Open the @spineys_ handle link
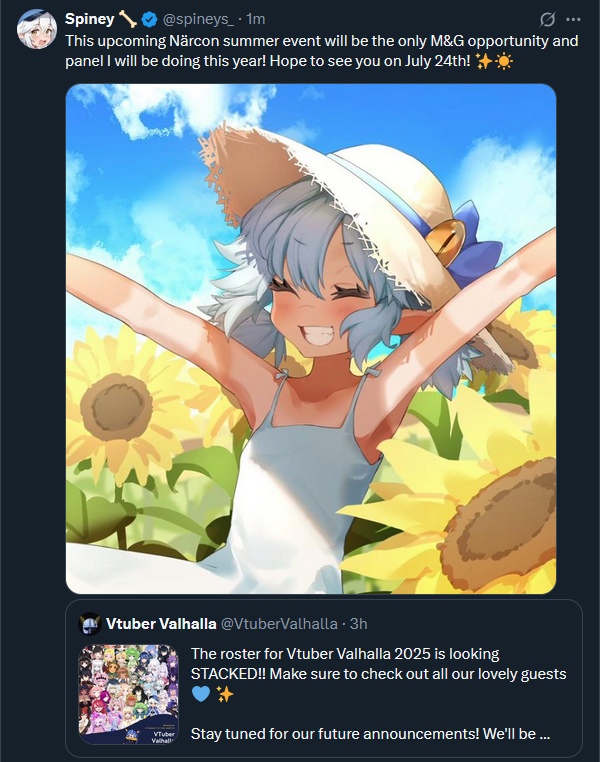The width and height of the screenshot is (600, 762). click(198, 19)
